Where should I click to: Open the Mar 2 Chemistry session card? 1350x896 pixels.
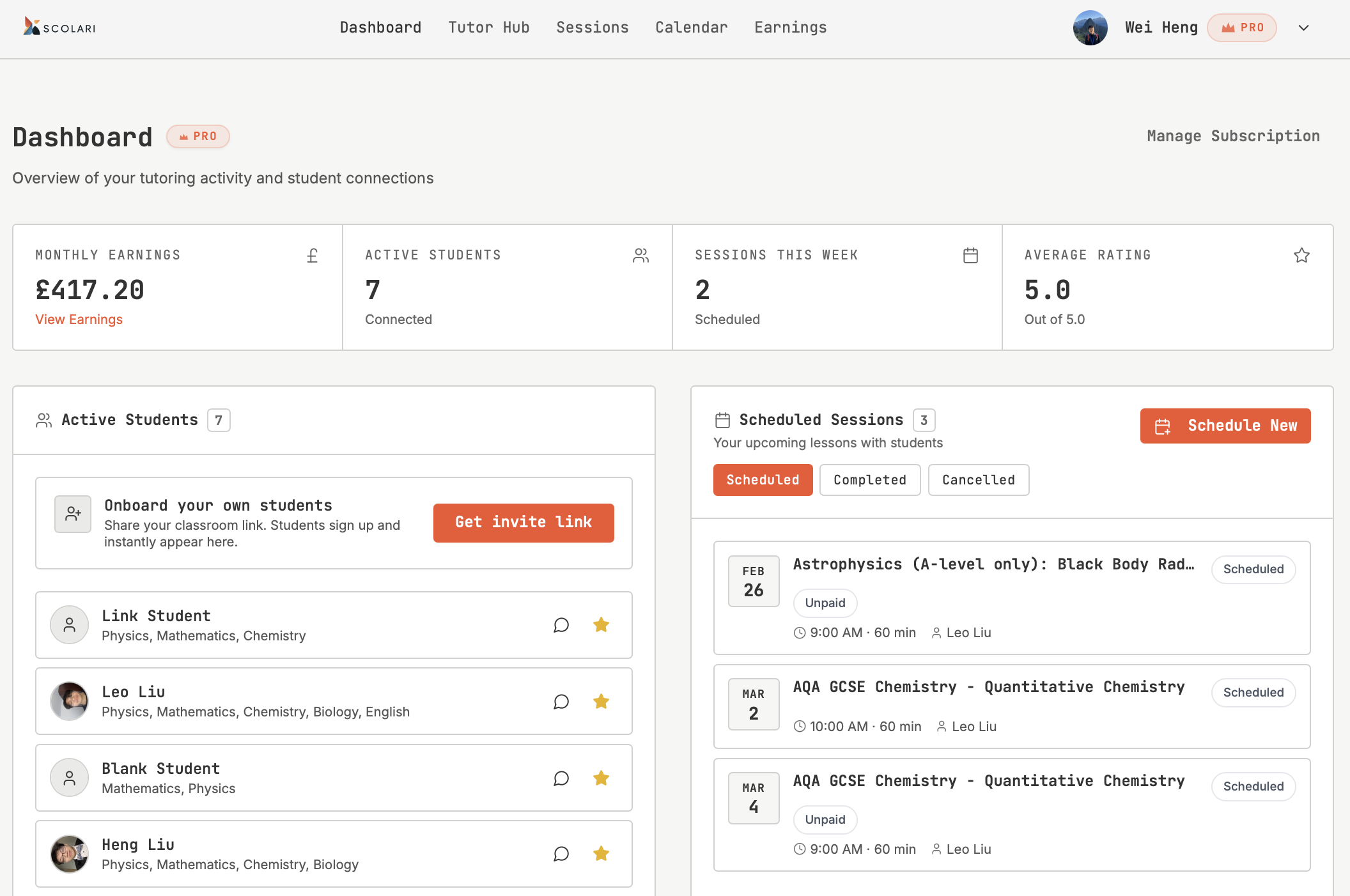988,688
